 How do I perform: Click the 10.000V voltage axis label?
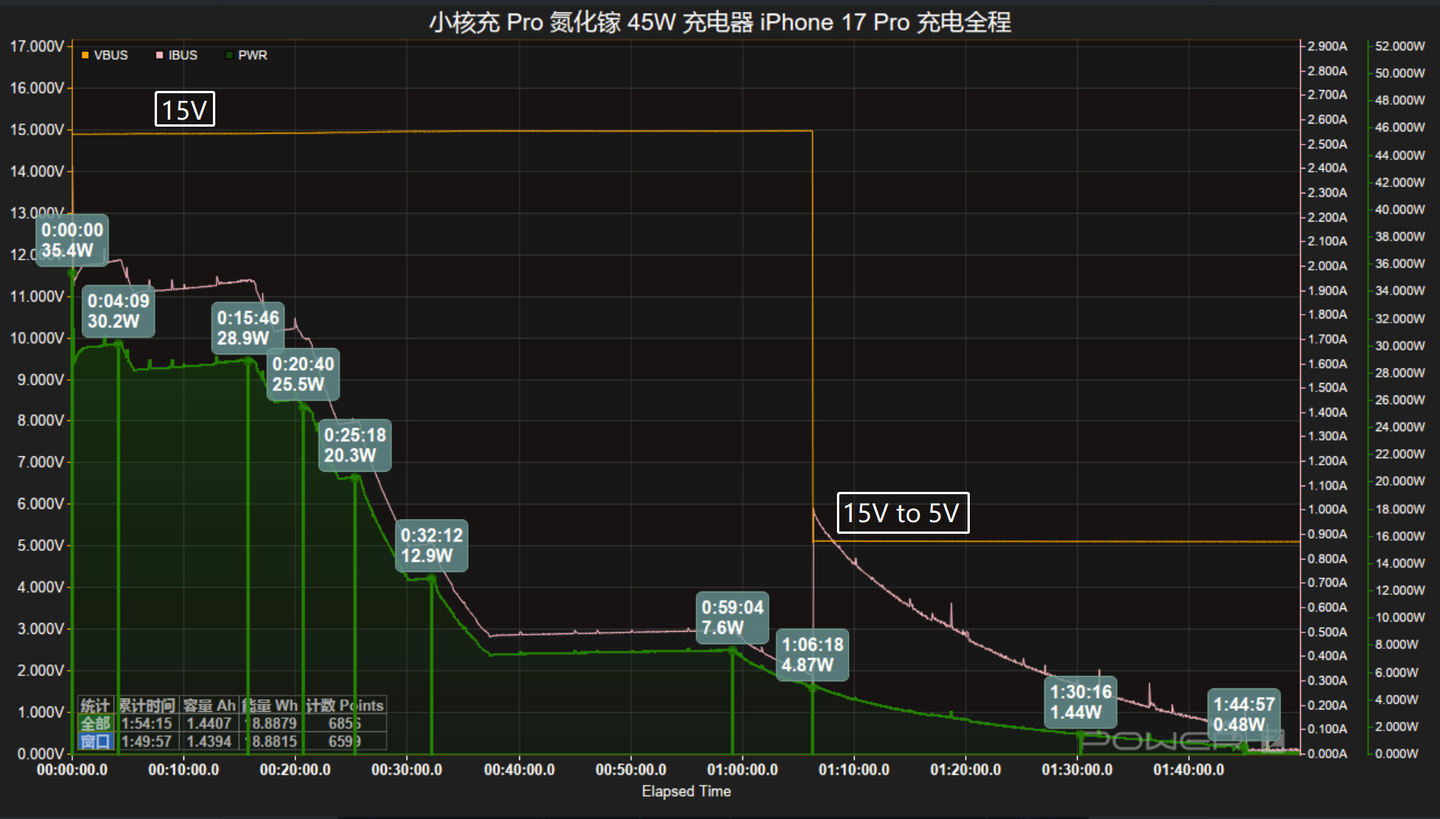pyautogui.click(x=36, y=338)
